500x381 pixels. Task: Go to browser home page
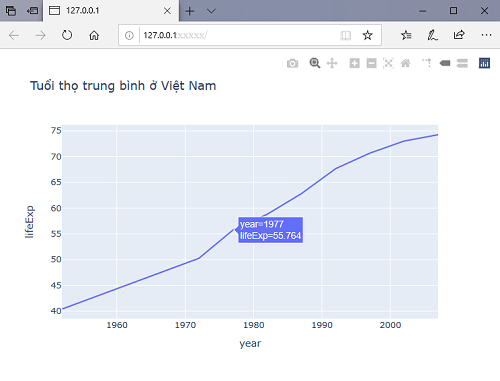pos(94,35)
